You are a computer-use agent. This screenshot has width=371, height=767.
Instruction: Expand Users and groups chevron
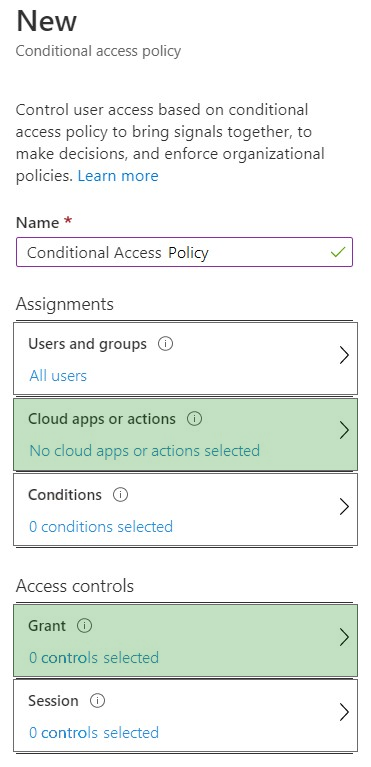tap(344, 356)
